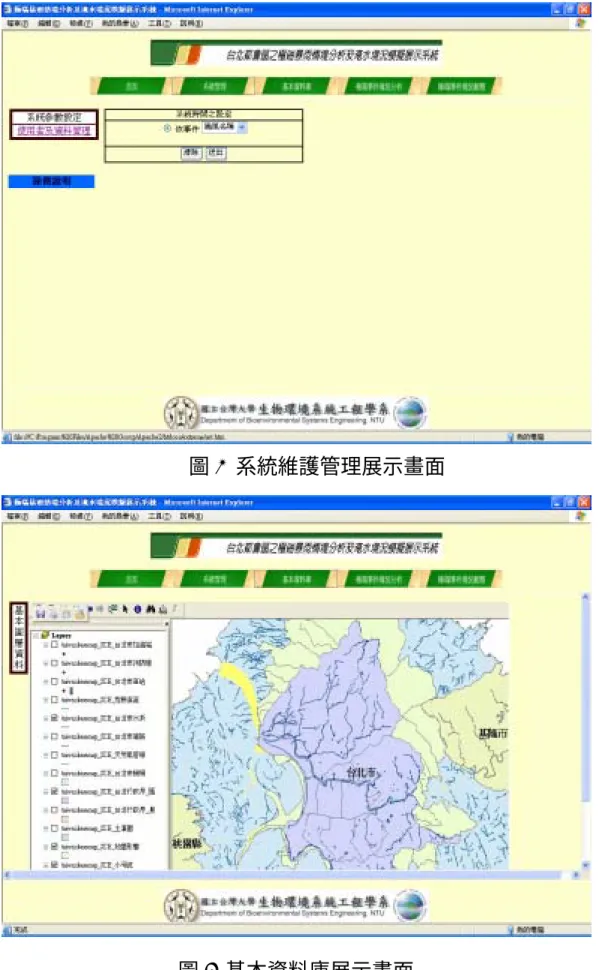Expand the second layer's tree node
Viewport: 599px width, 970px height.
(46, 663)
